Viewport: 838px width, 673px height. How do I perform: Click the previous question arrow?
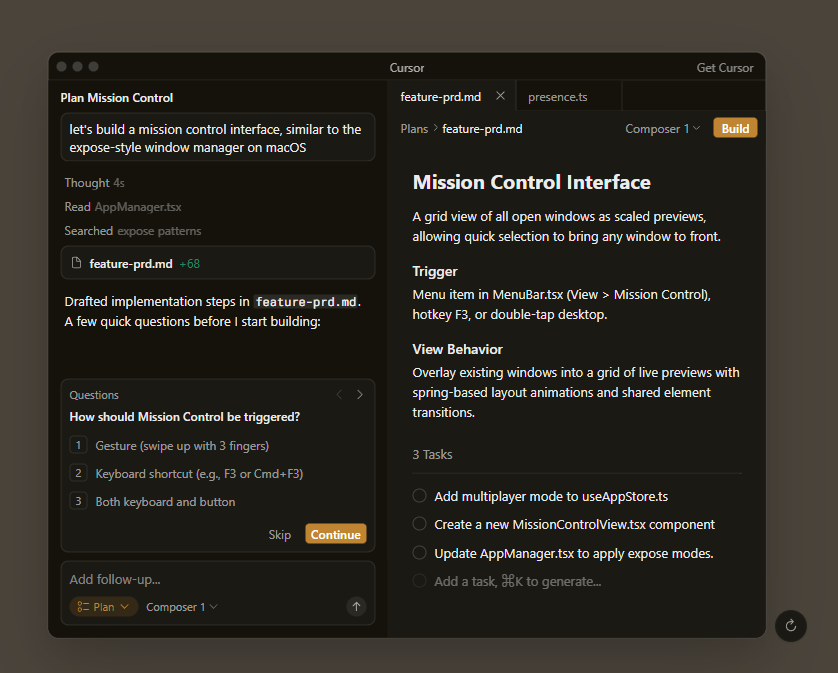[x=339, y=395]
